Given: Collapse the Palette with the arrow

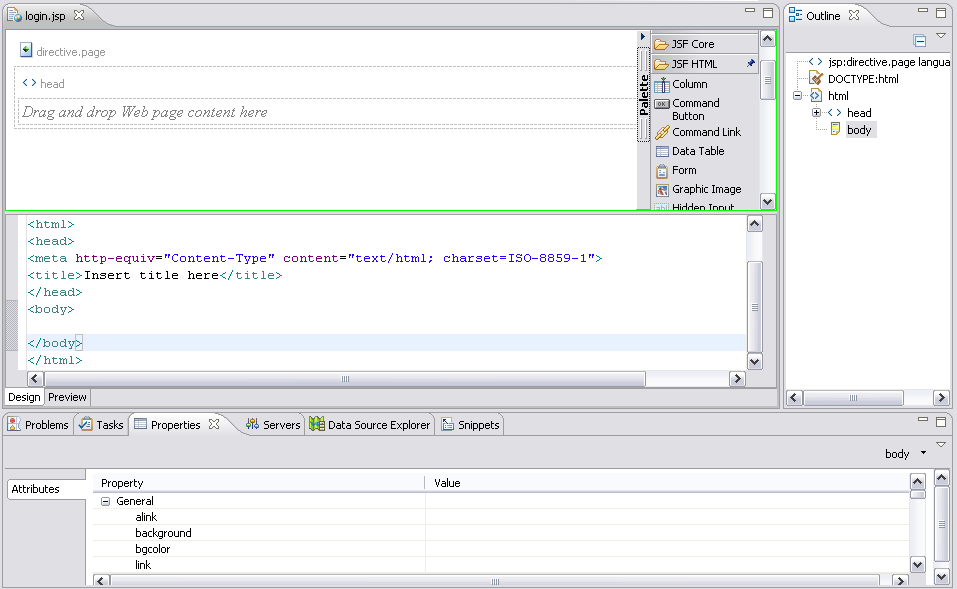Looking at the screenshot, I should coord(643,37).
